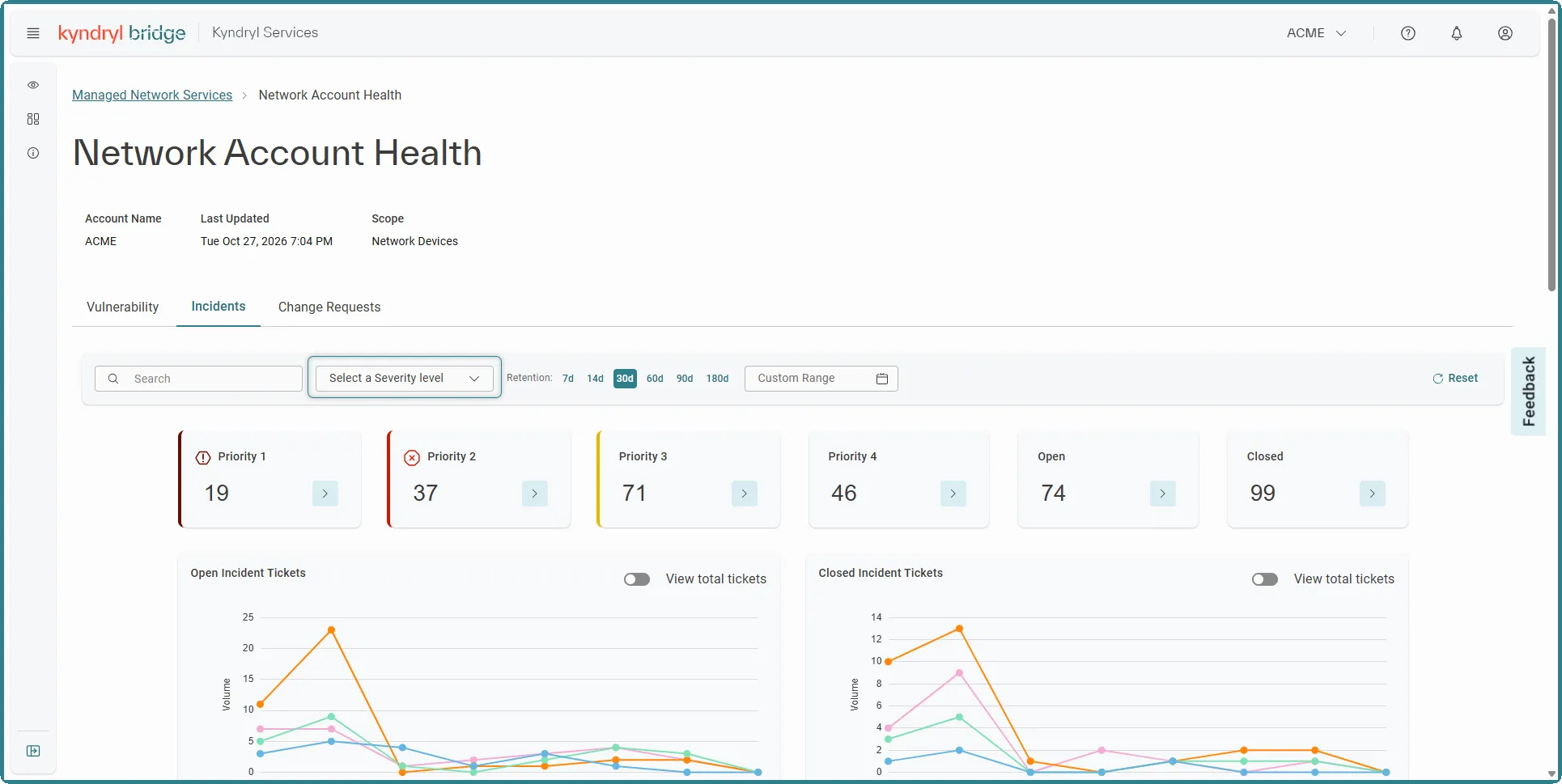This screenshot has height=784, width=1562.
Task: Click the Priority 3 card count 71
Action: click(635, 494)
